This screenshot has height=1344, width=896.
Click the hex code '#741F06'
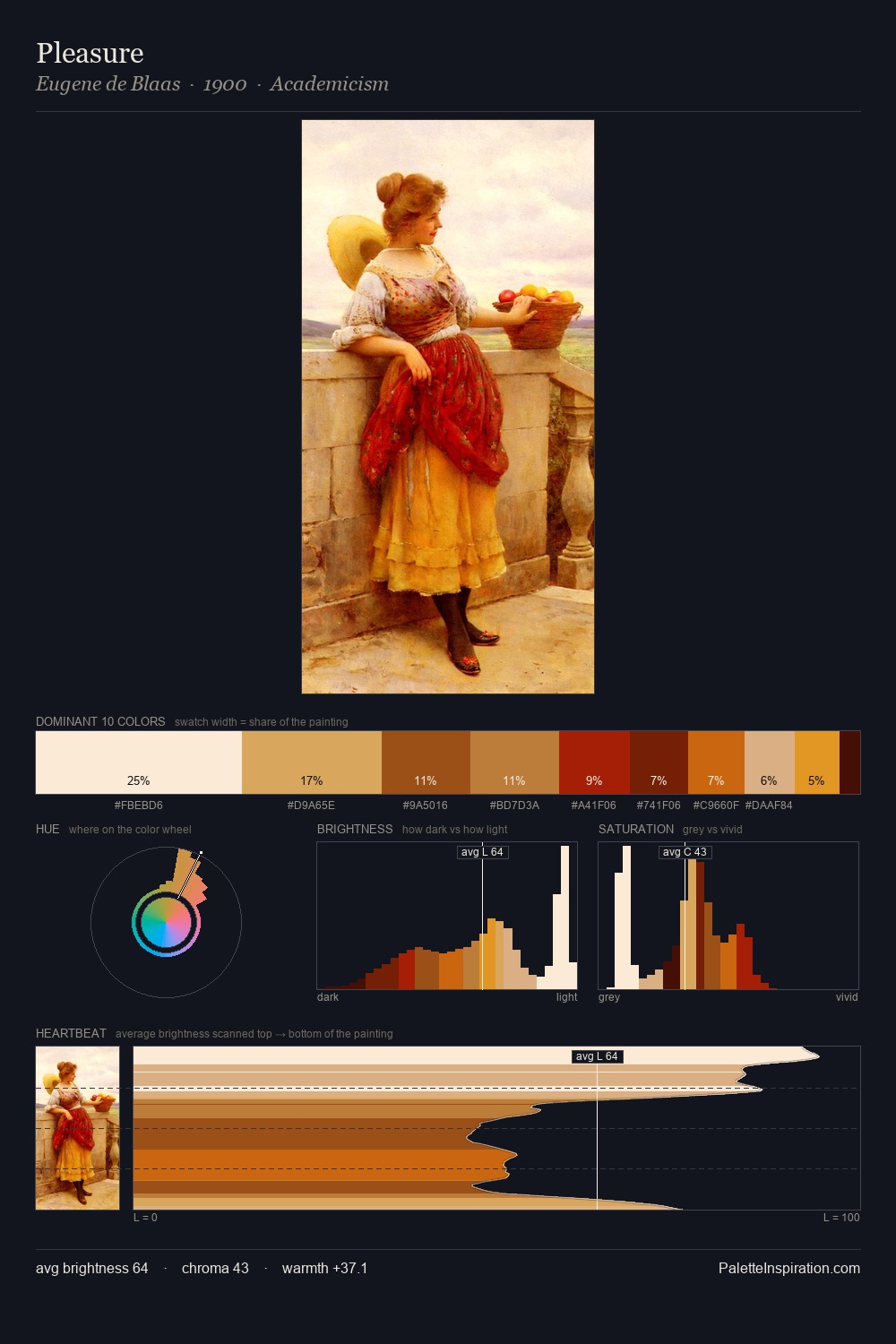[659, 806]
